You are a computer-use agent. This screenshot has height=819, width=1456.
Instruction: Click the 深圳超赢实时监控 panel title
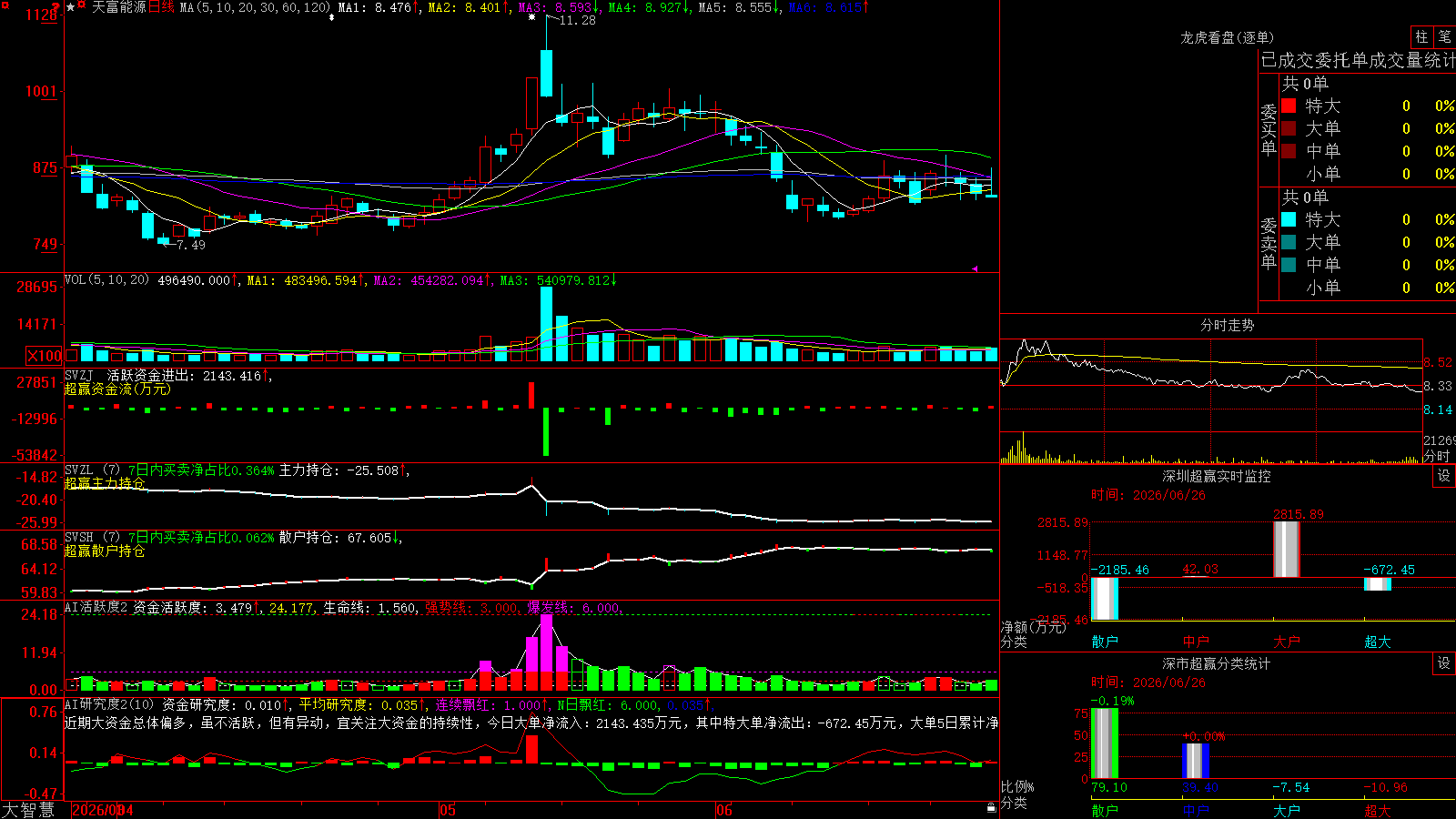tap(1217, 476)
